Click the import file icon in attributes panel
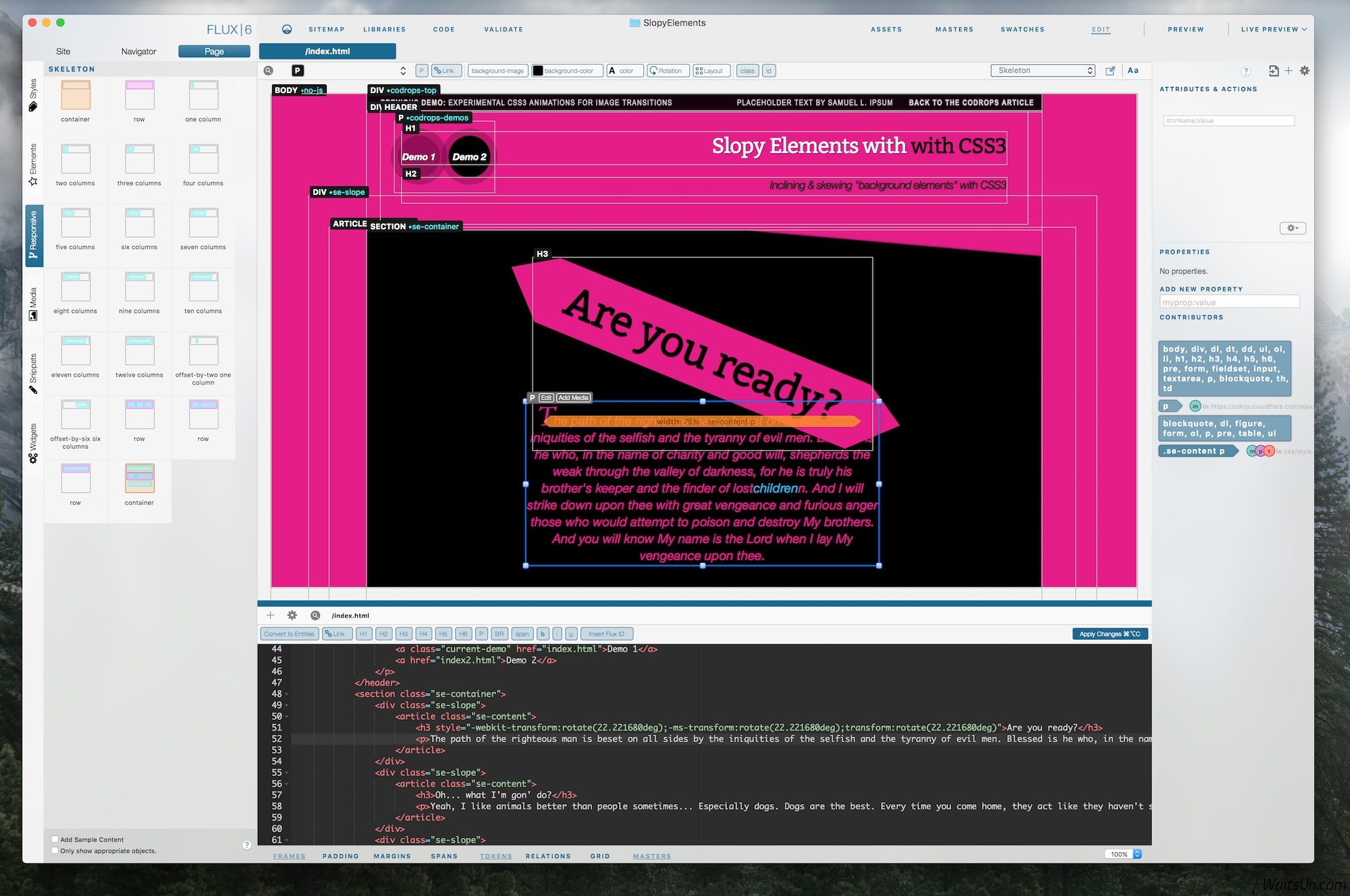This screenshot has width=1350, height=896. [1273, 71]
